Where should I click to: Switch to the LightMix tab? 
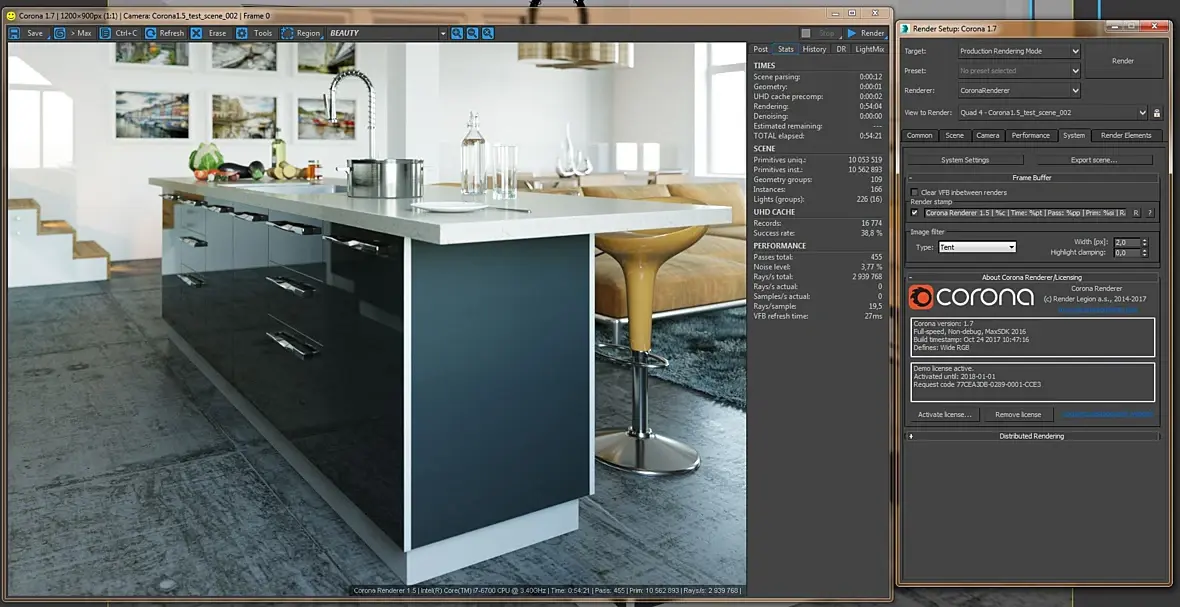pos(869,49)
